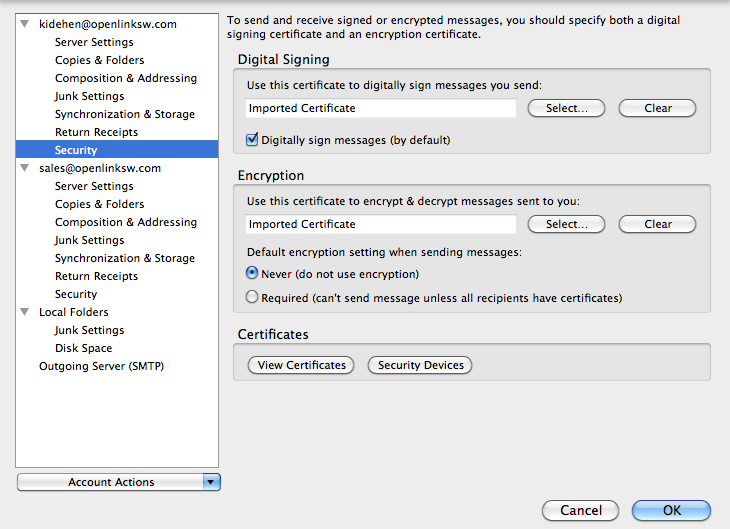Click Select for digital signing certificate
The width and height of the screenshot is (730, 529).
pos(566,108)
